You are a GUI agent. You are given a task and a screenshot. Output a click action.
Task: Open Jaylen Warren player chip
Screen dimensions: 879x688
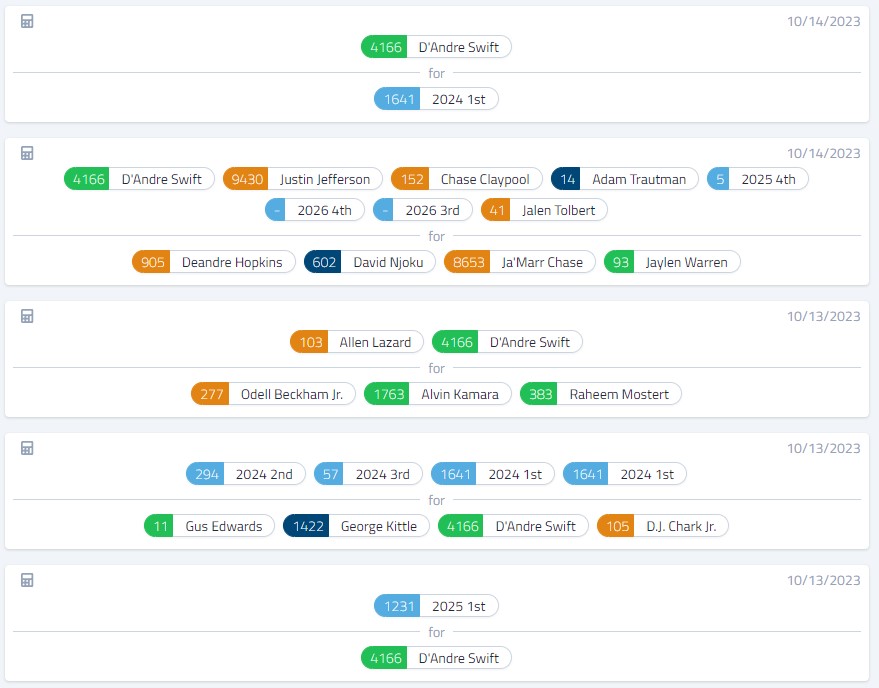(x=672, y=262)
